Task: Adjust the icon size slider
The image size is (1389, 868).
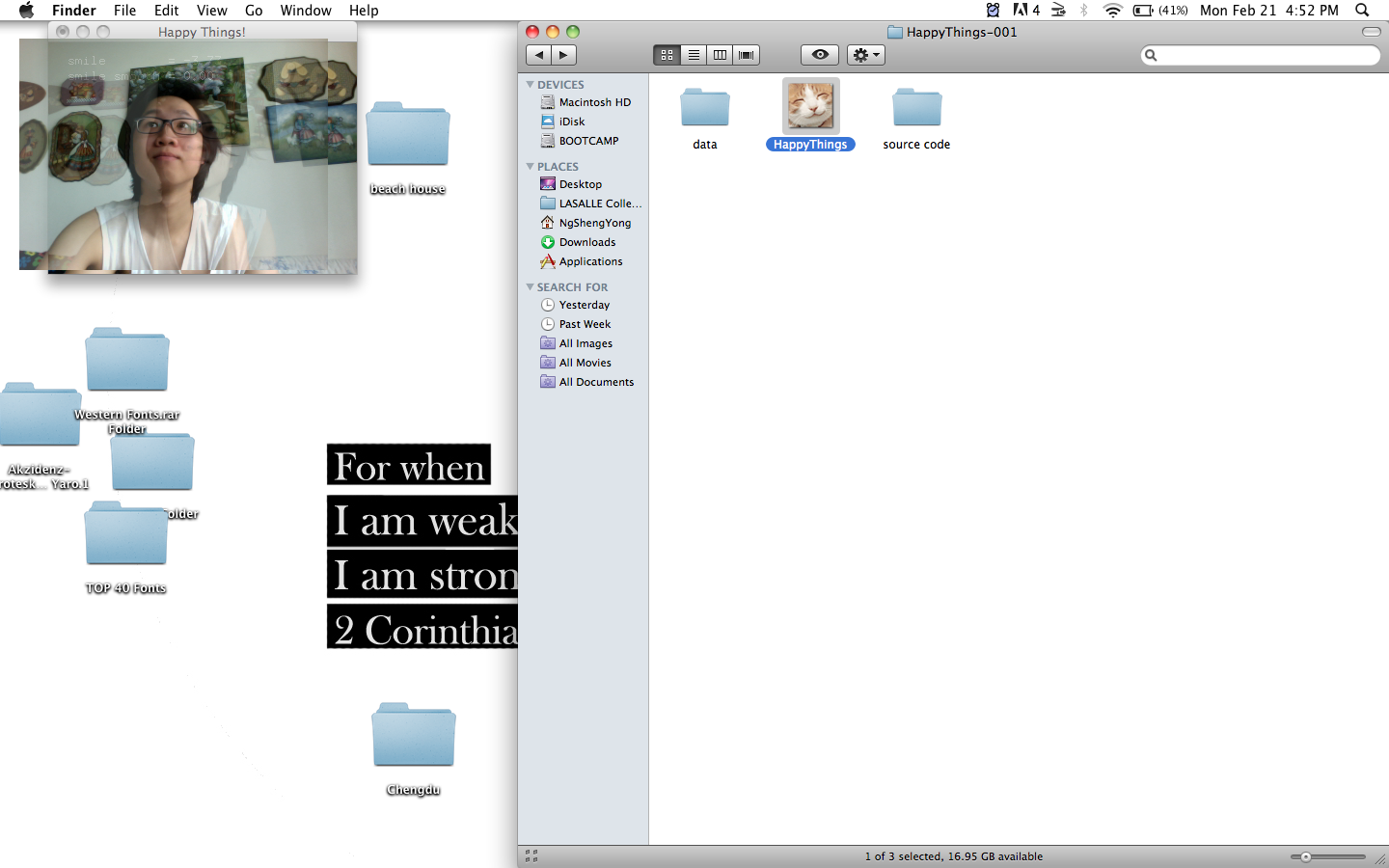Action: point(1306,856)
